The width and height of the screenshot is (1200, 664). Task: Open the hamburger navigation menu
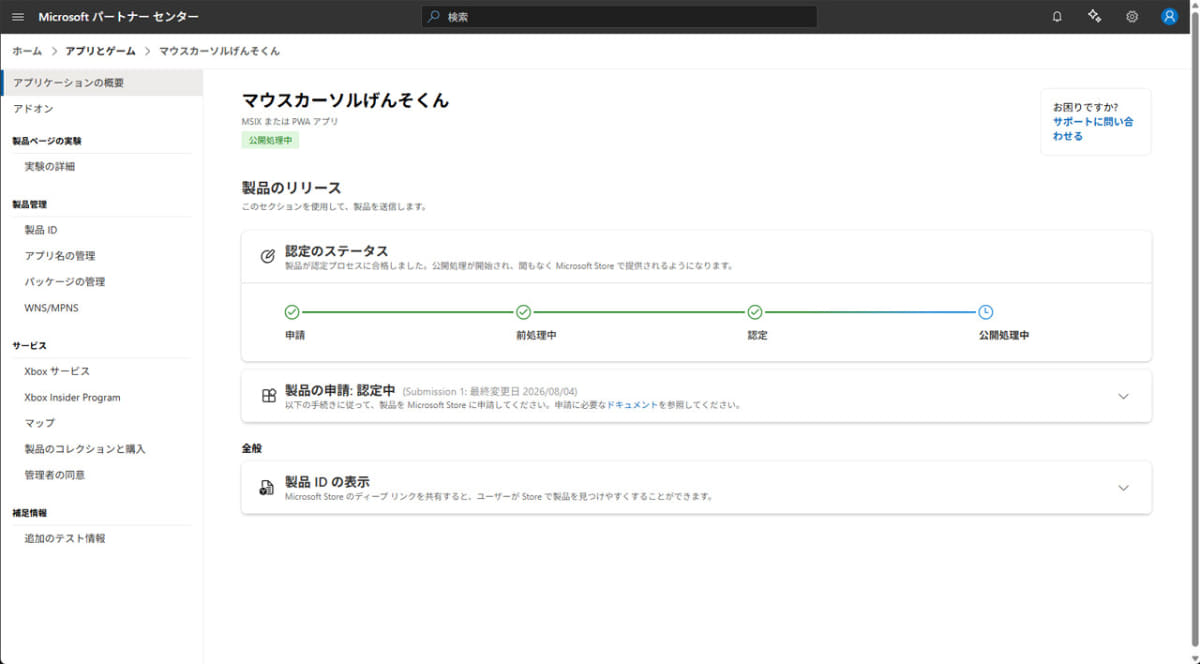[x=18, y=17]
